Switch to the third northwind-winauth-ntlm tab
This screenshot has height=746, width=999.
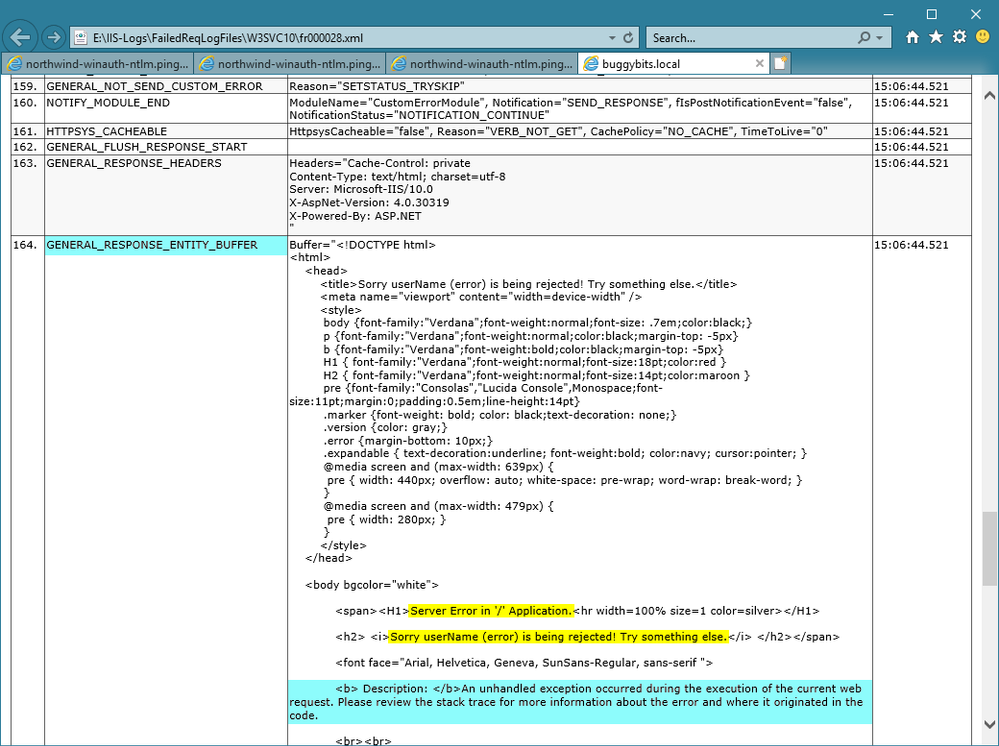pyautogui.click(x=482, y=64)
